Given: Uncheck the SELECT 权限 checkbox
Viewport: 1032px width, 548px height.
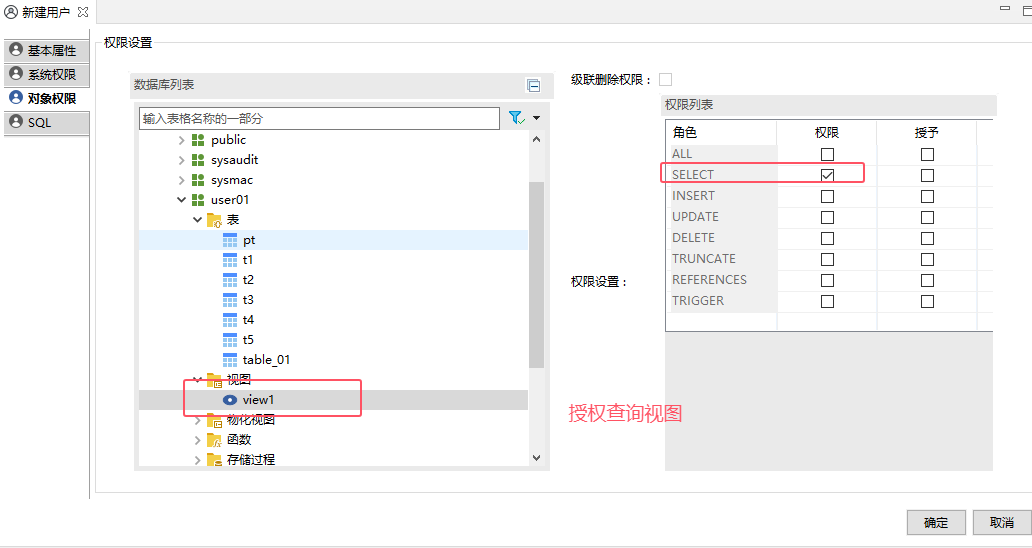Looking at the screenshot, I should tap(827, 175).
